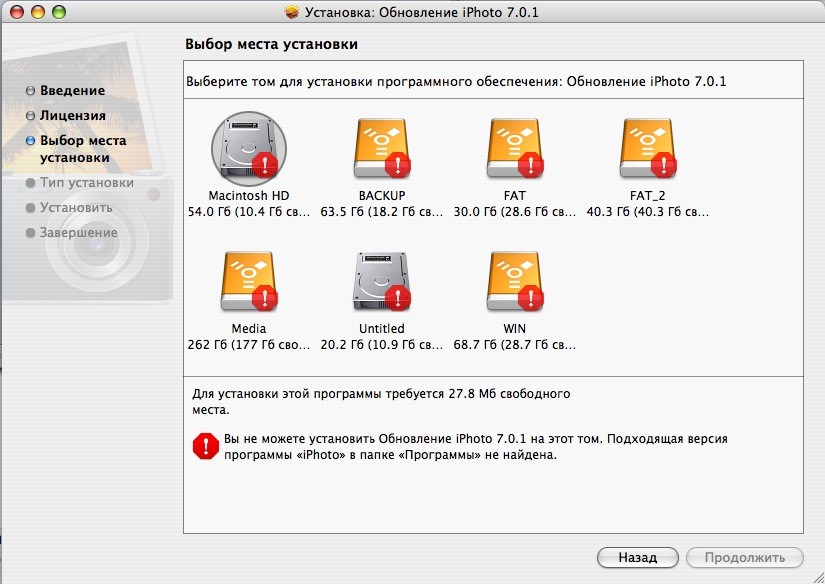Open the Лицензия step in sidebar
825x584 pixels.
[x=66, y=115]
